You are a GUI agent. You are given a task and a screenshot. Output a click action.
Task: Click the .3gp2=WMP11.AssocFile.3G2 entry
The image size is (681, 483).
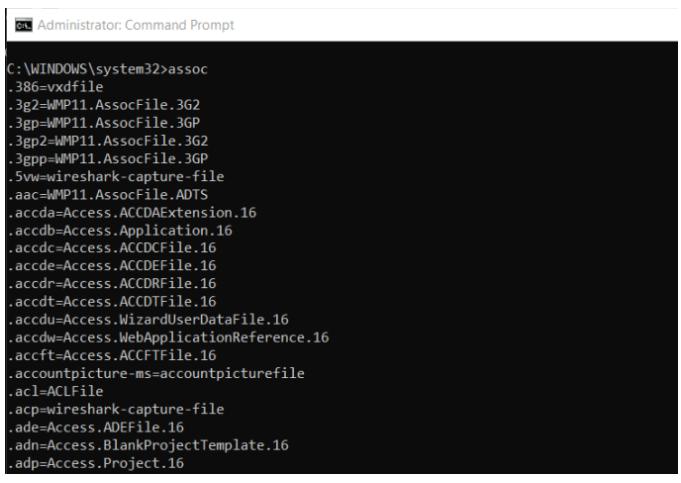(x=108, y=141)
